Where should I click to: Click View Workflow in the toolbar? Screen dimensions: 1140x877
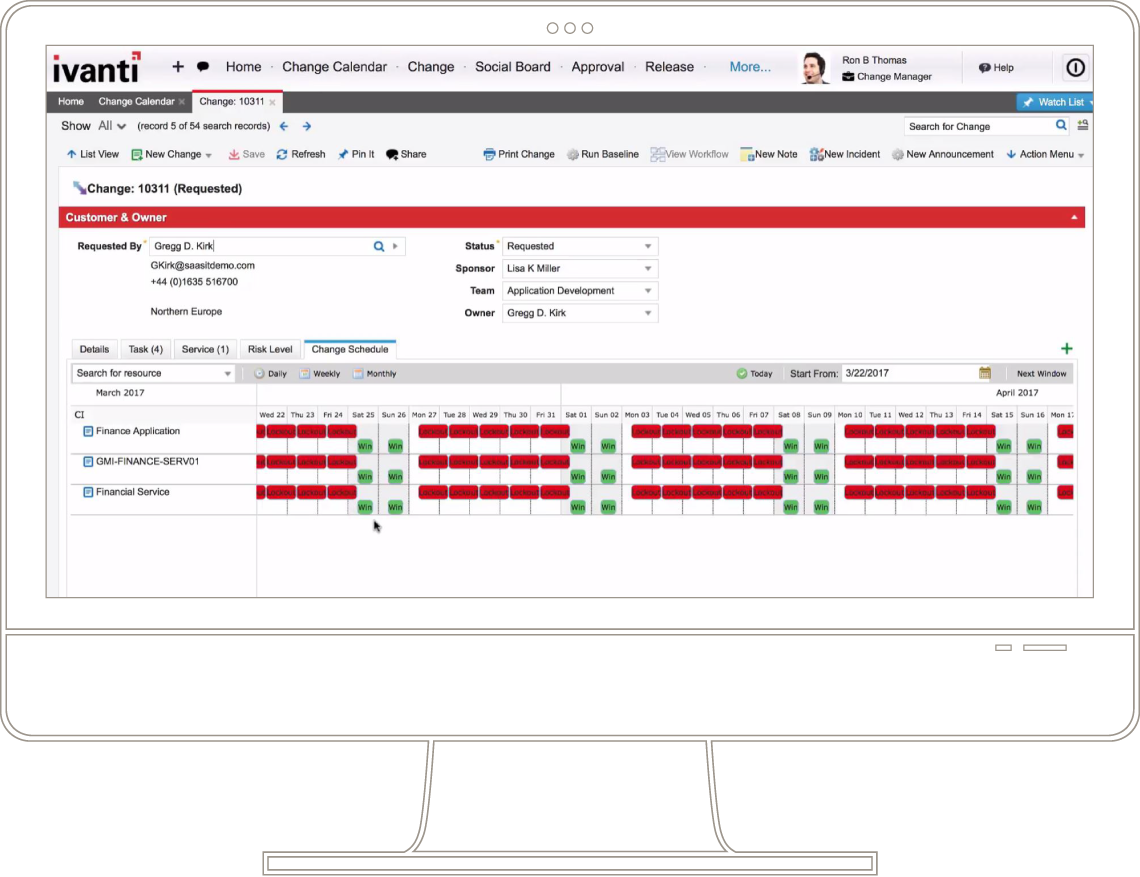(689, 154)
